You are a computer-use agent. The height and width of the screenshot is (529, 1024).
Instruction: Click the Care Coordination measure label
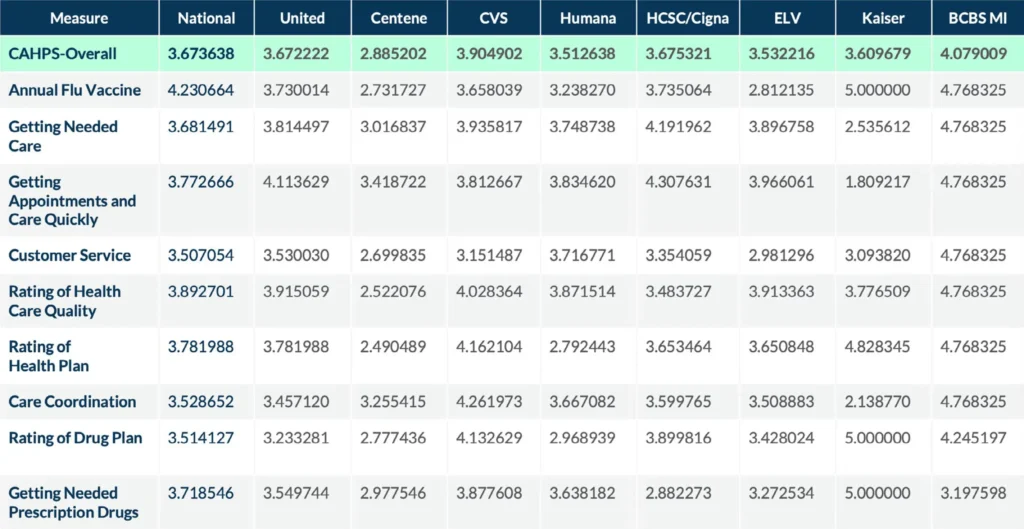(72, 401)
